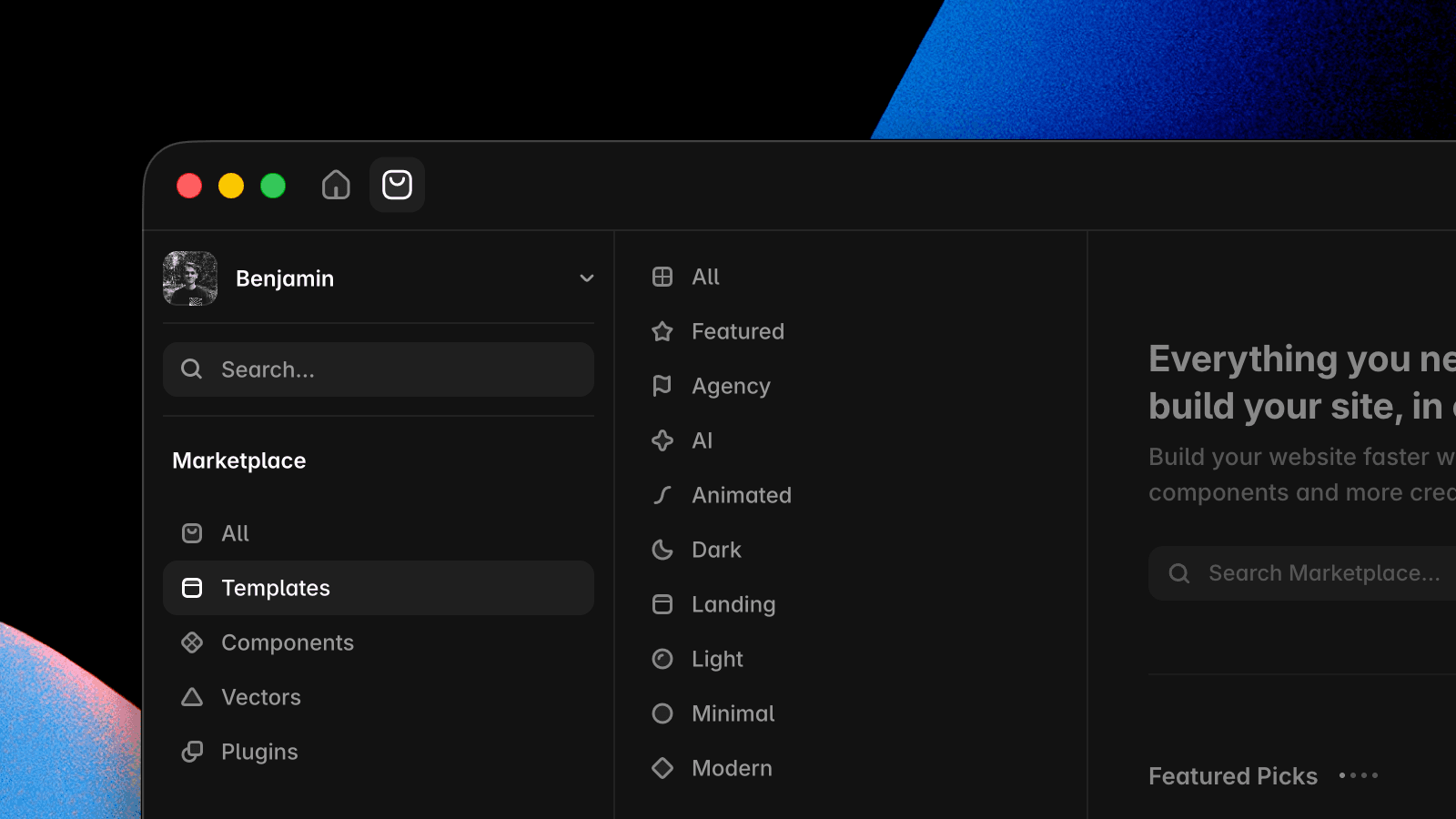
Task: Click the Featured Picks heading
Action: [x=1233, y=776]
